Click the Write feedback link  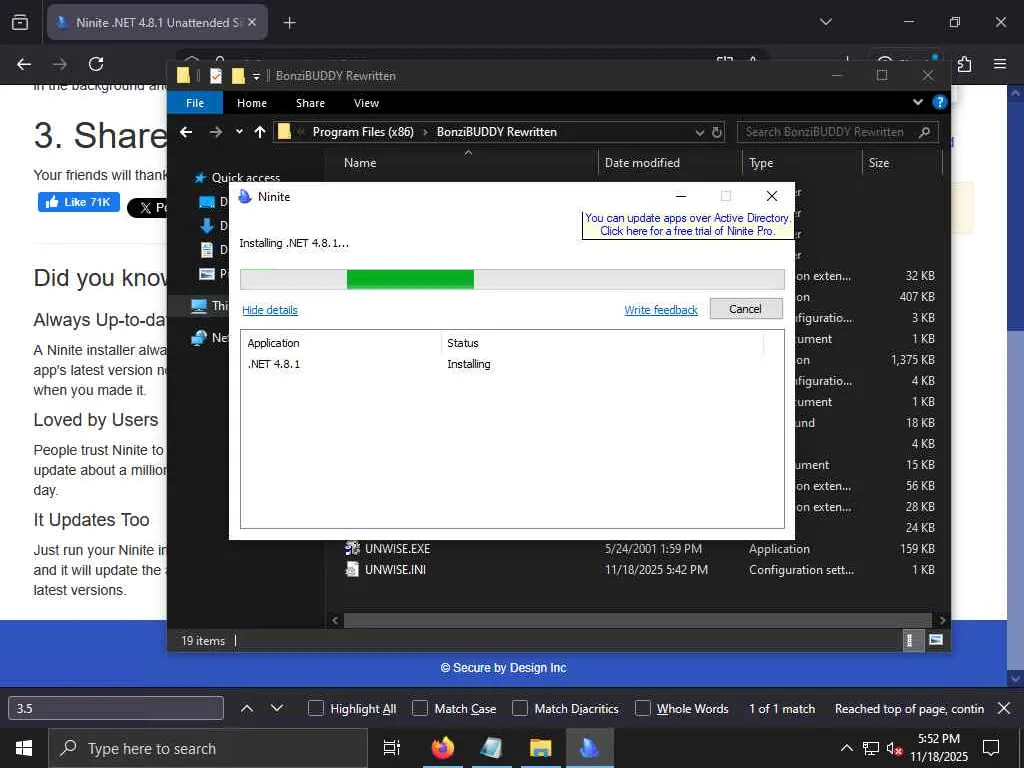(x=661, y=310)
